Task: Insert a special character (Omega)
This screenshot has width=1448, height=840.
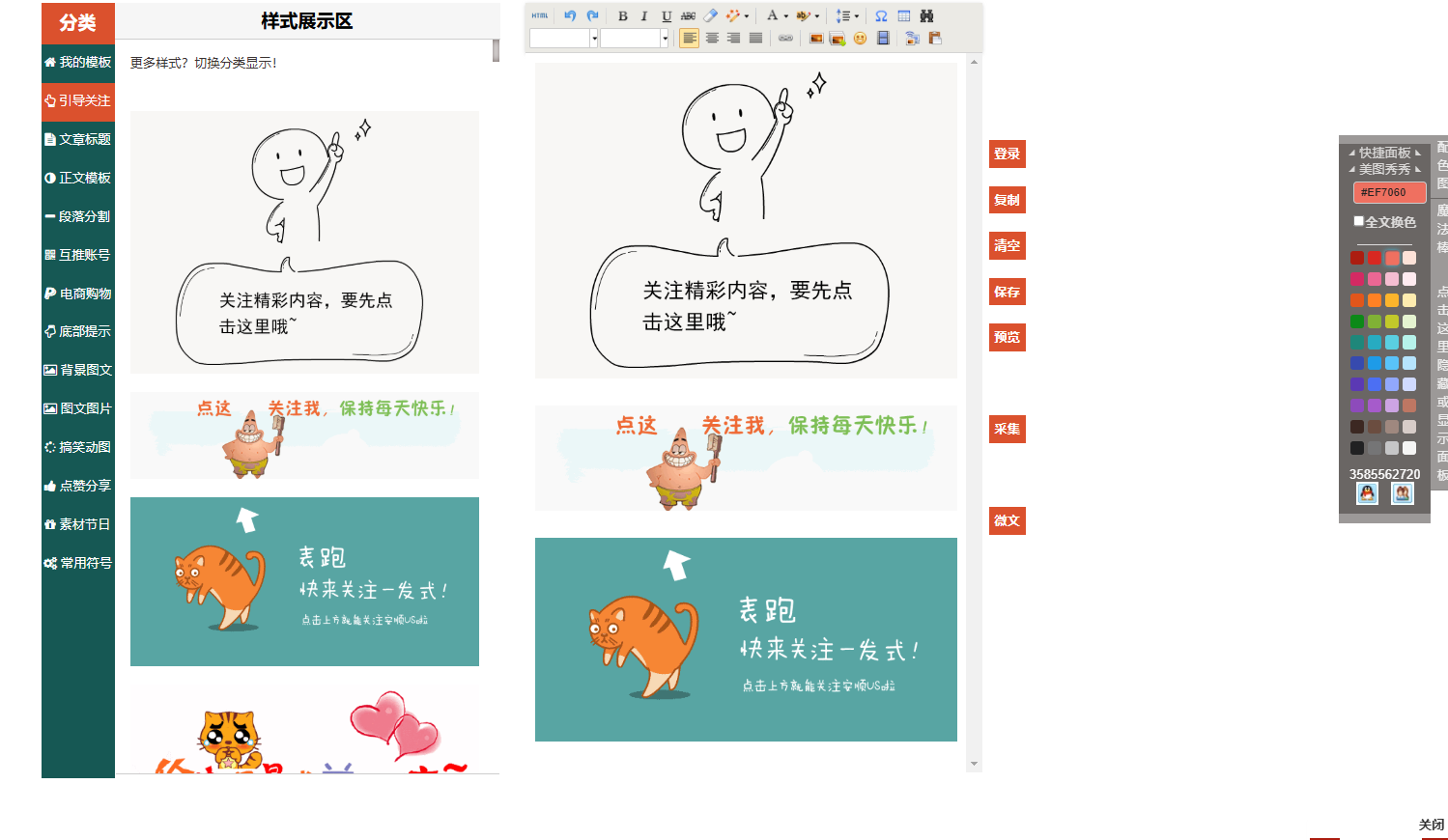Action: pos(881,15)
